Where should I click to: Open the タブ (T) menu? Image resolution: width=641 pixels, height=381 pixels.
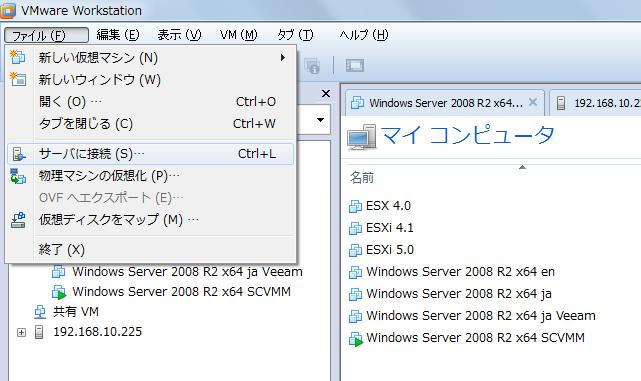pyautogui.click(x=295, y=35)
